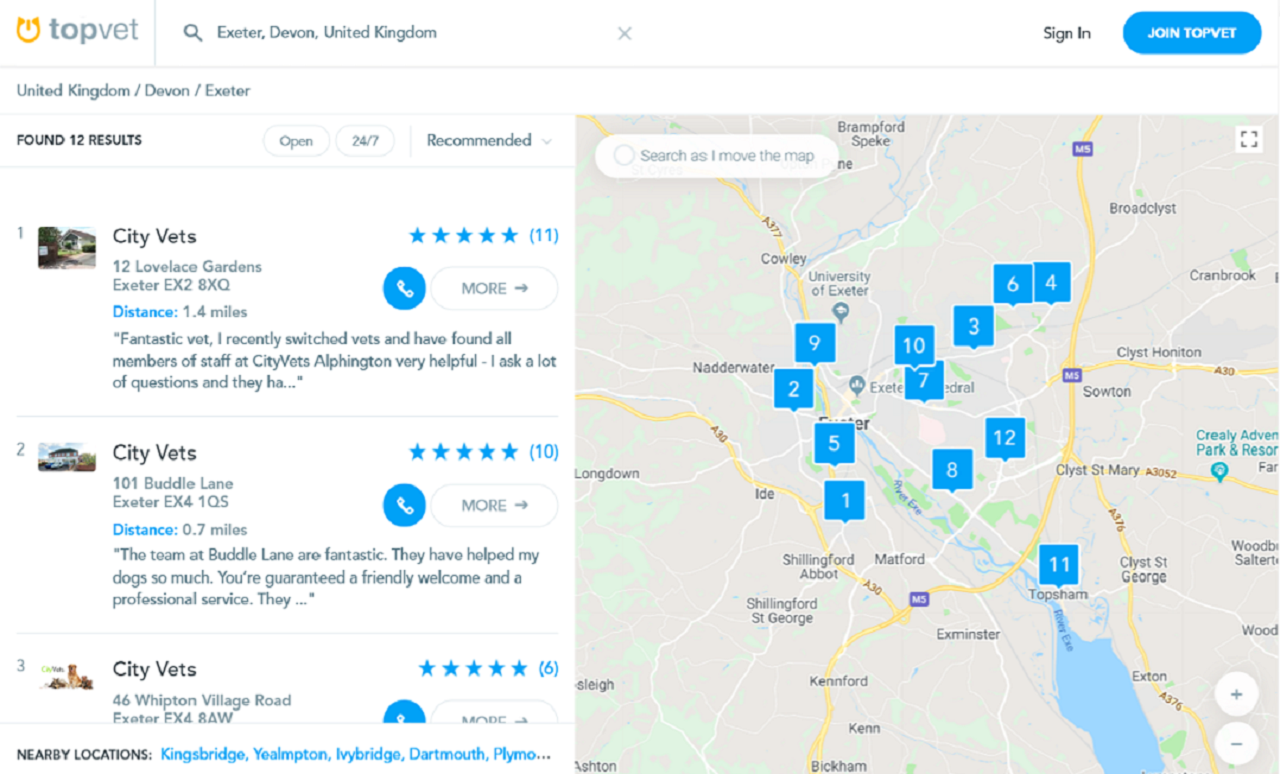Open the Kingsbridge nearby location

click(x=202, y=754)
